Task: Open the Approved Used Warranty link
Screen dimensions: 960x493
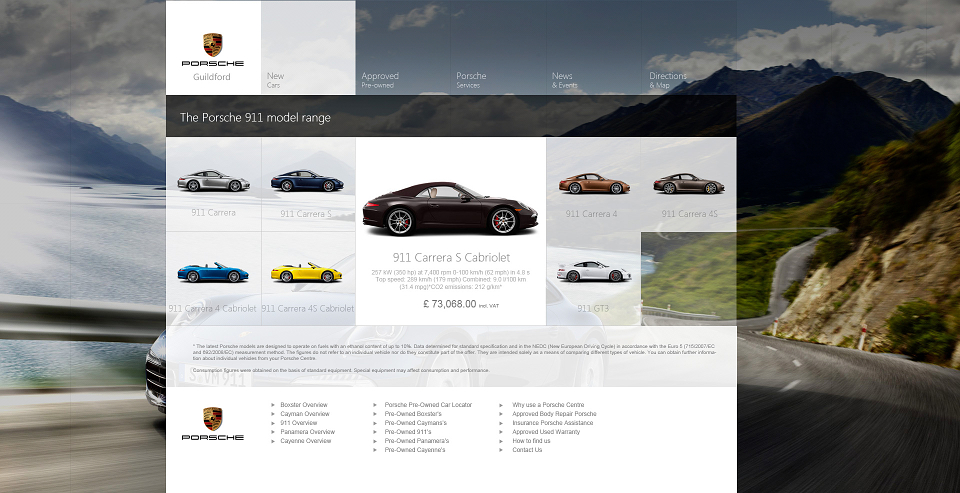Action: (546, 432)
